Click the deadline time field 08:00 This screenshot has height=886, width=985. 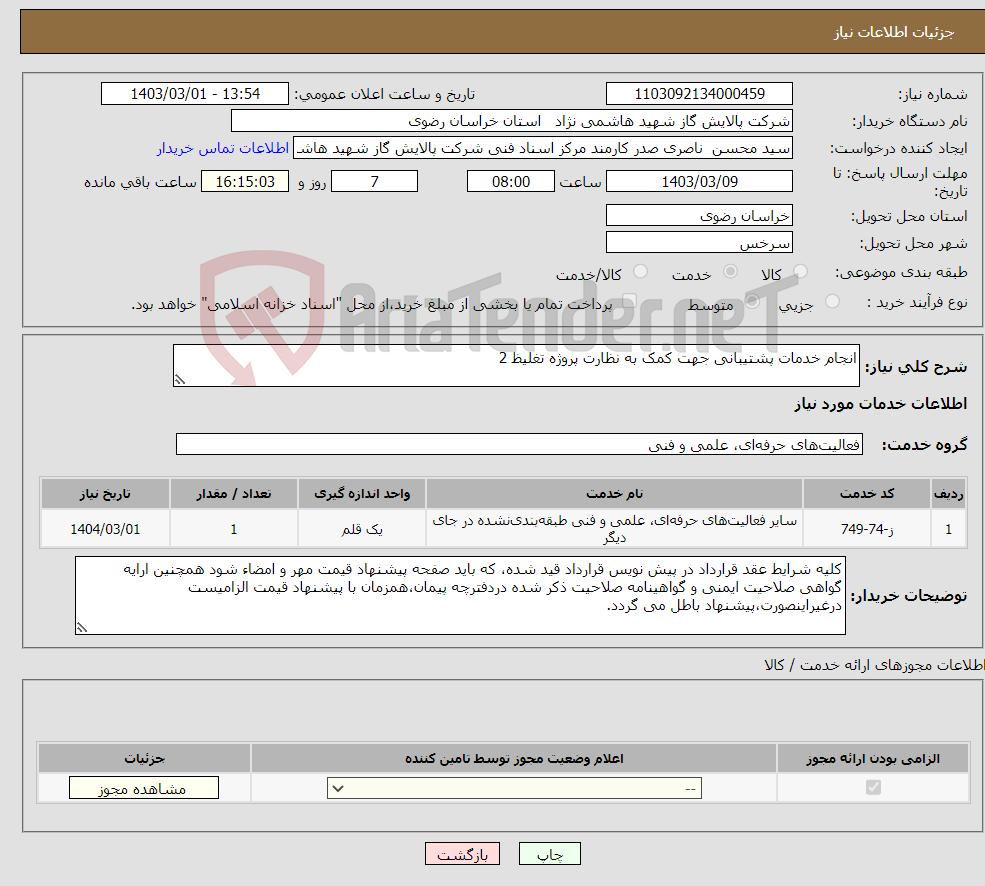coord(511,182)
